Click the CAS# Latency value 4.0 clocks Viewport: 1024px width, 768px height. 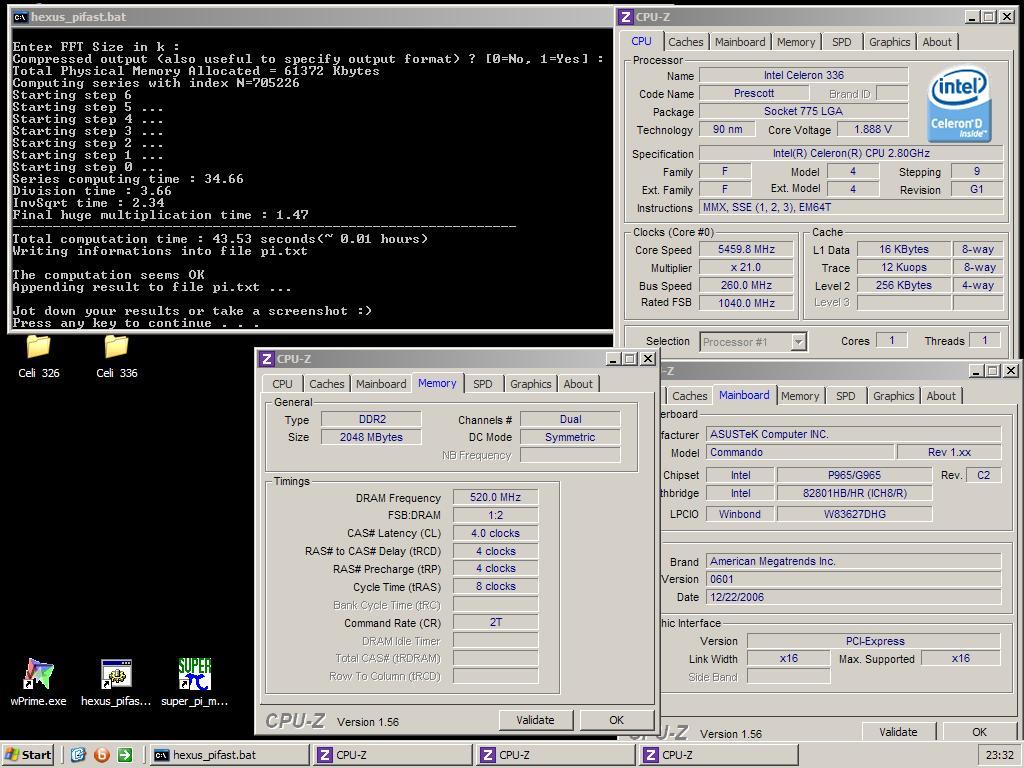[x=496, y=533]
